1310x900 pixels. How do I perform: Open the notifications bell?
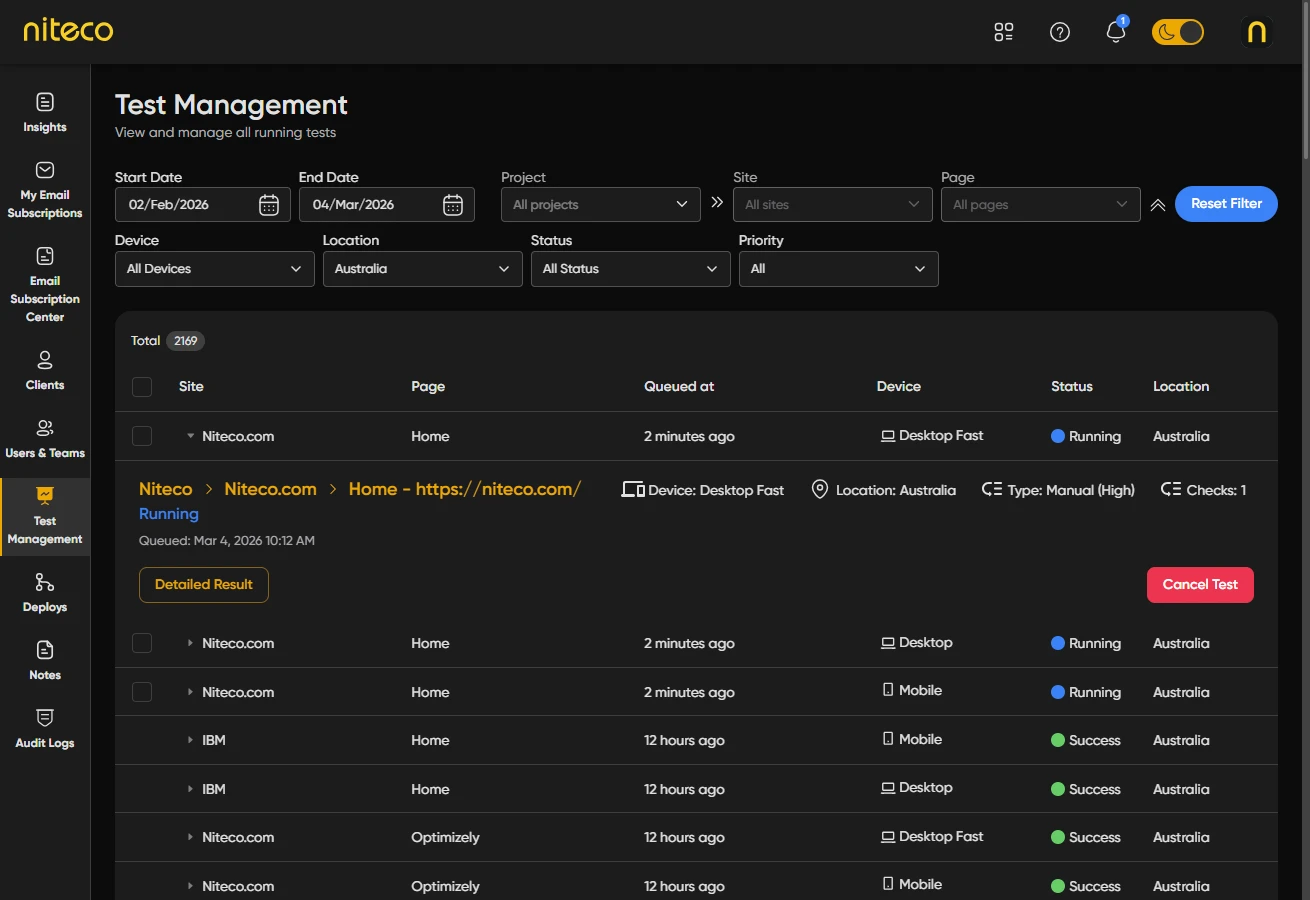pos(1115,32)
